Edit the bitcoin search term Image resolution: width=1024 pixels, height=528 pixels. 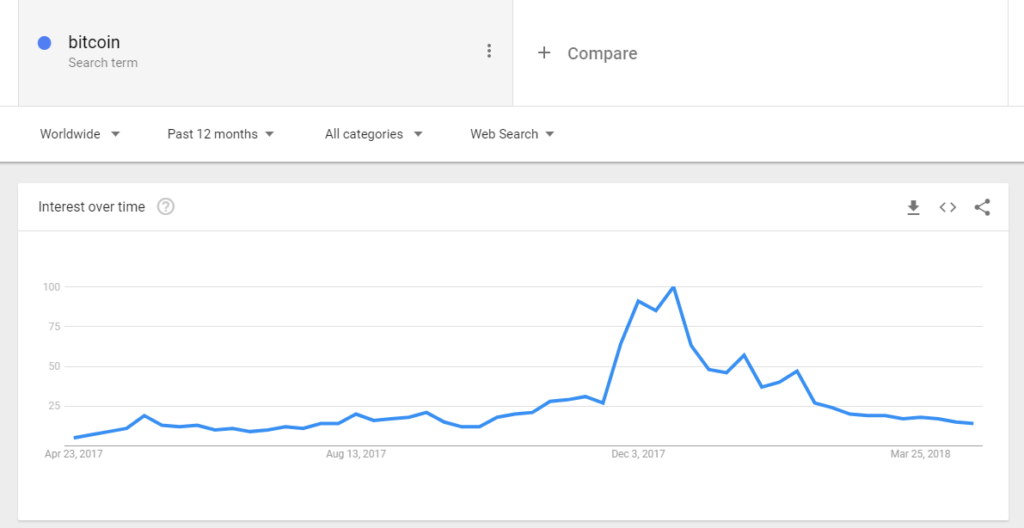pos(94,42)
